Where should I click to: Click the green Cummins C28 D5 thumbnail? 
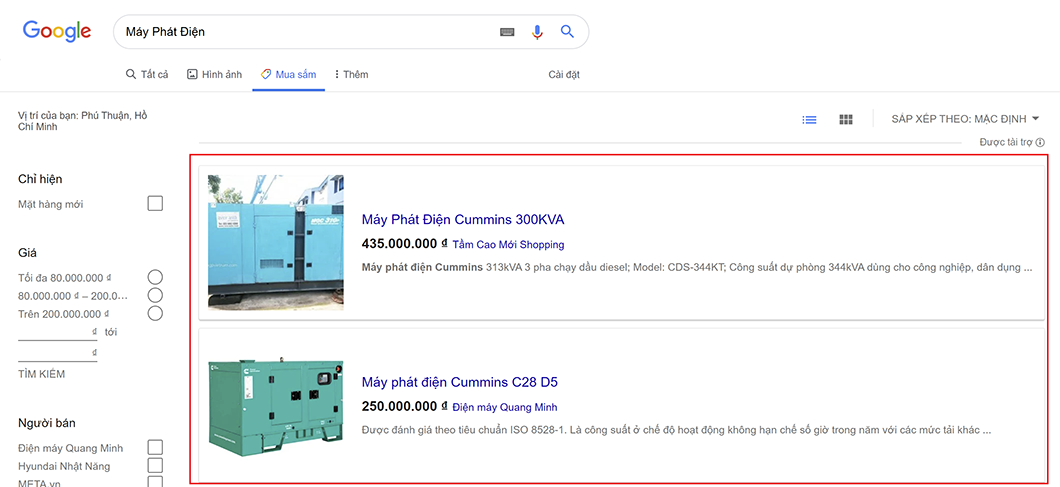click(x=276, y=406)
